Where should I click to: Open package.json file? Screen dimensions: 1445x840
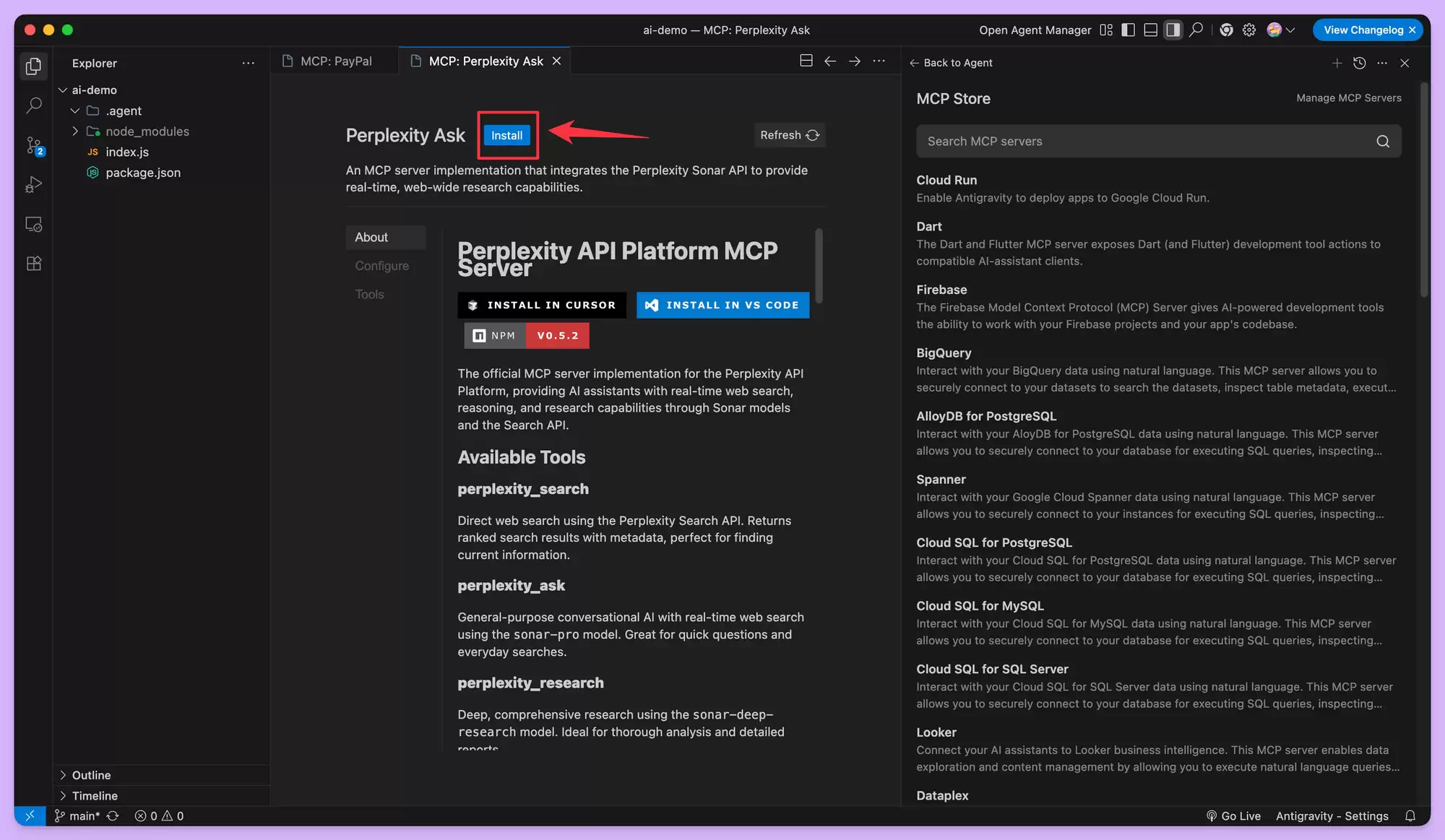143,173
